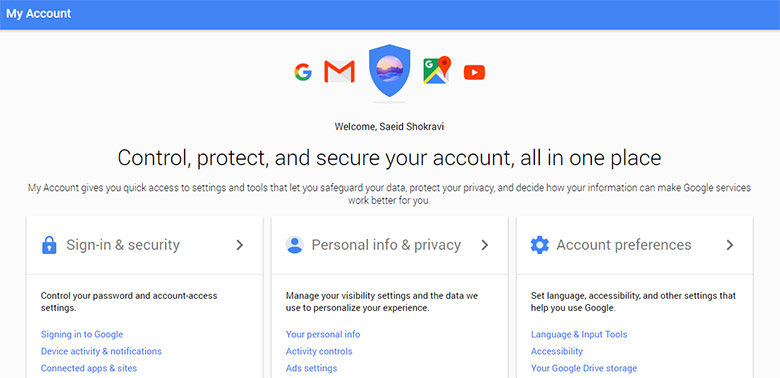Open Your personal info link

(x=323, y=334)
